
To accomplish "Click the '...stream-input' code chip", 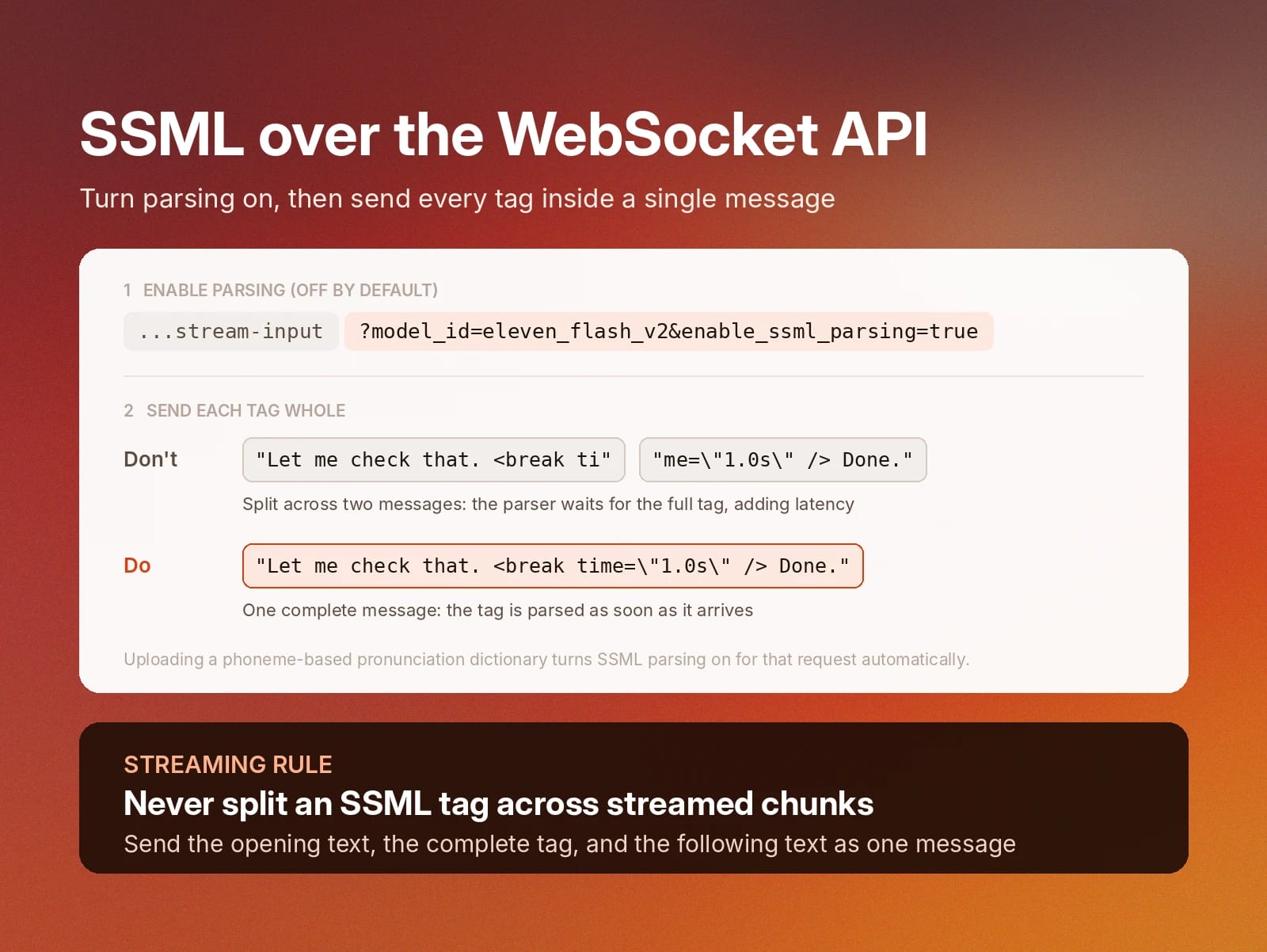I will tap(231, 331).
